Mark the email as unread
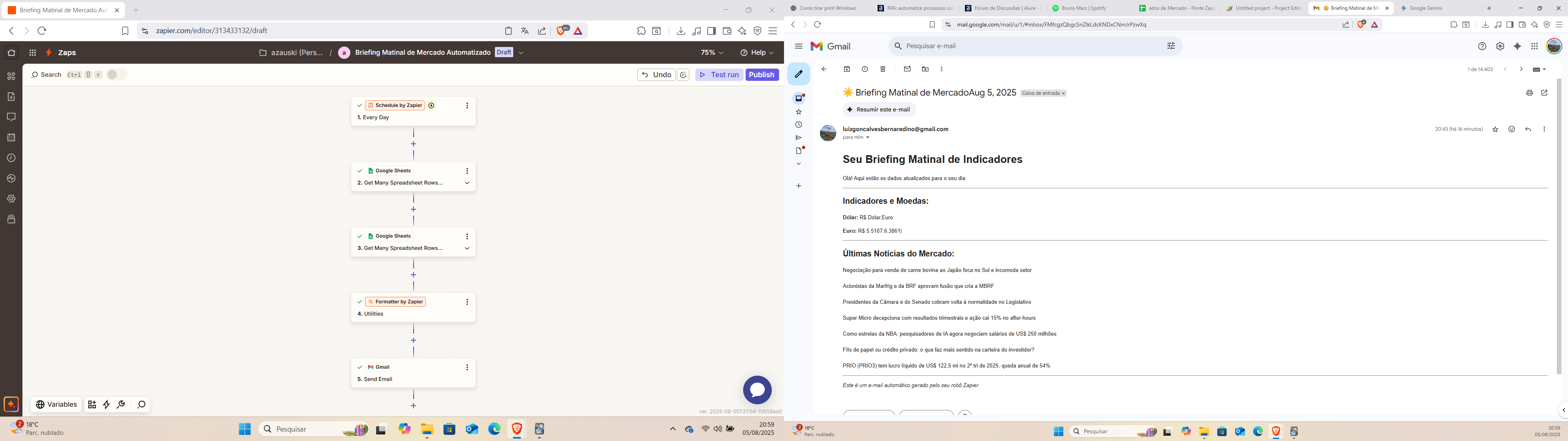This screenshot has width=1568, height=441. click(x=907, y=69)
